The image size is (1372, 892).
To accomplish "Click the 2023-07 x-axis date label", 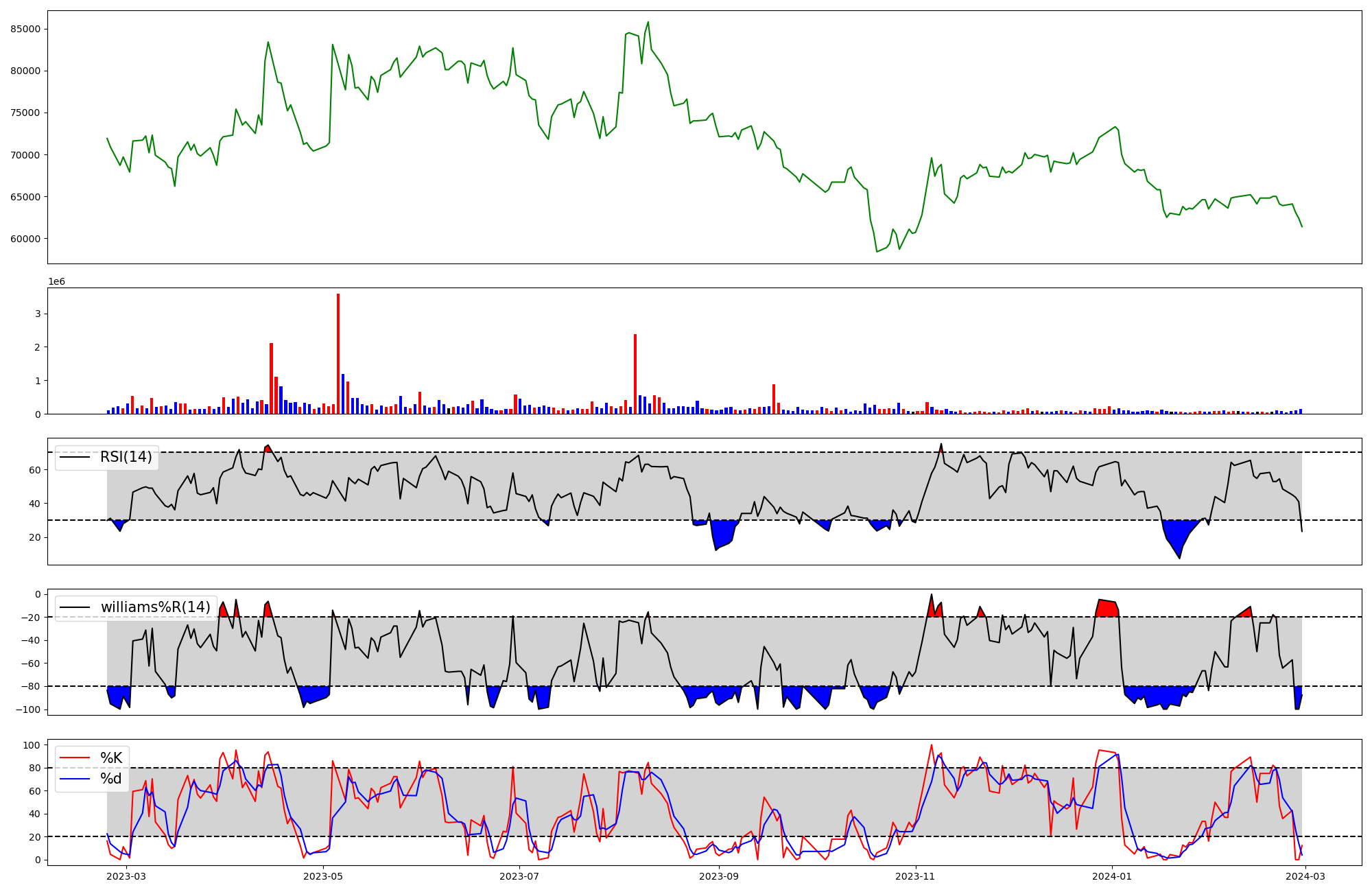I will point(519,876).
